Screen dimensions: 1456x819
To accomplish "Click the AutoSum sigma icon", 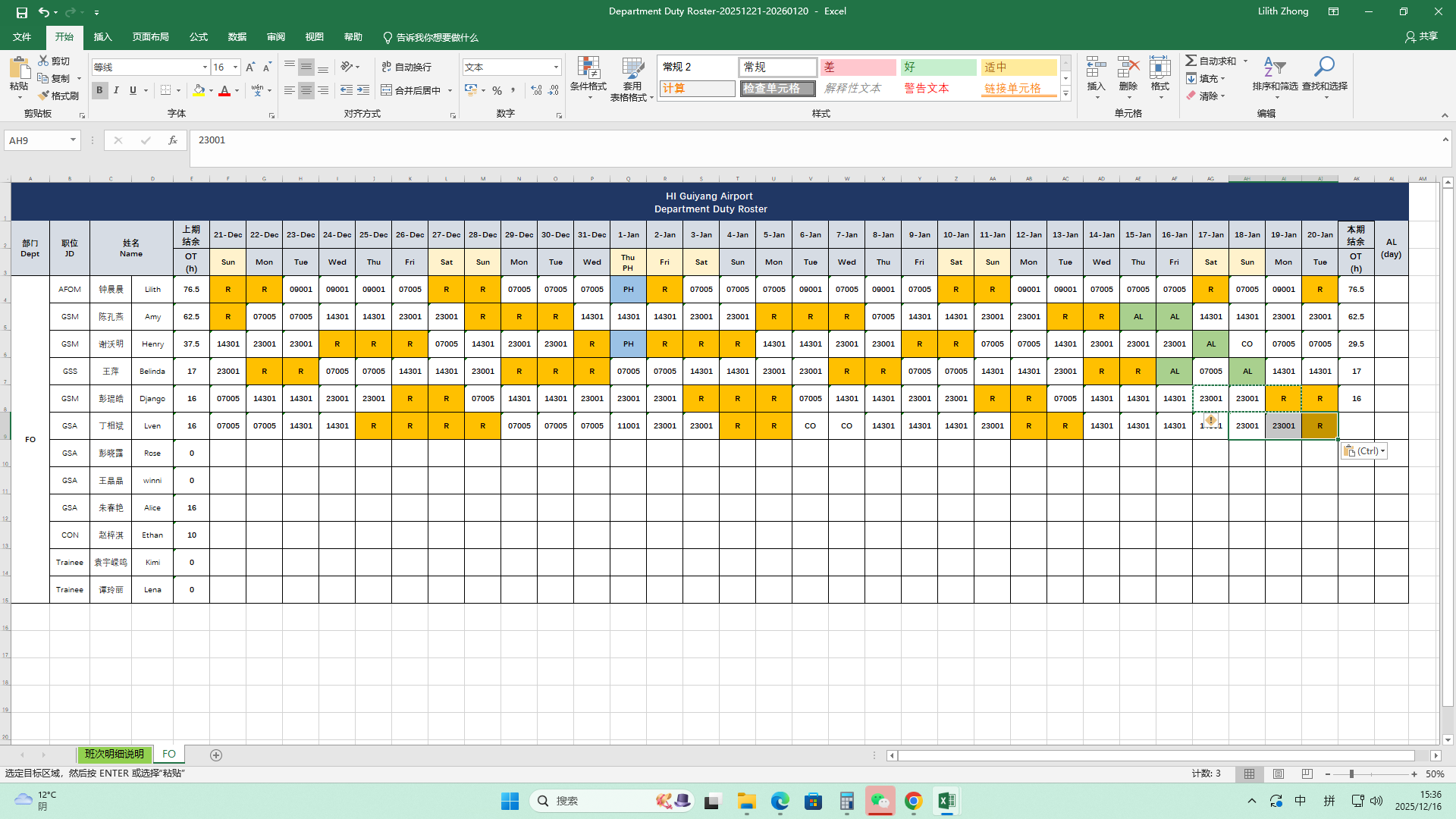I will coord(1191,61).
